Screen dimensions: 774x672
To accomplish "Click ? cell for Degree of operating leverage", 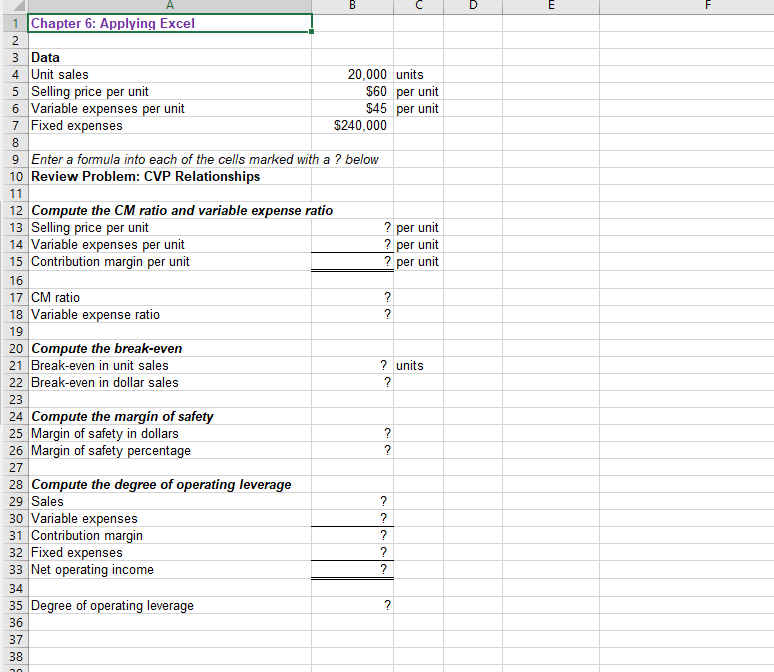I will 352,605.
